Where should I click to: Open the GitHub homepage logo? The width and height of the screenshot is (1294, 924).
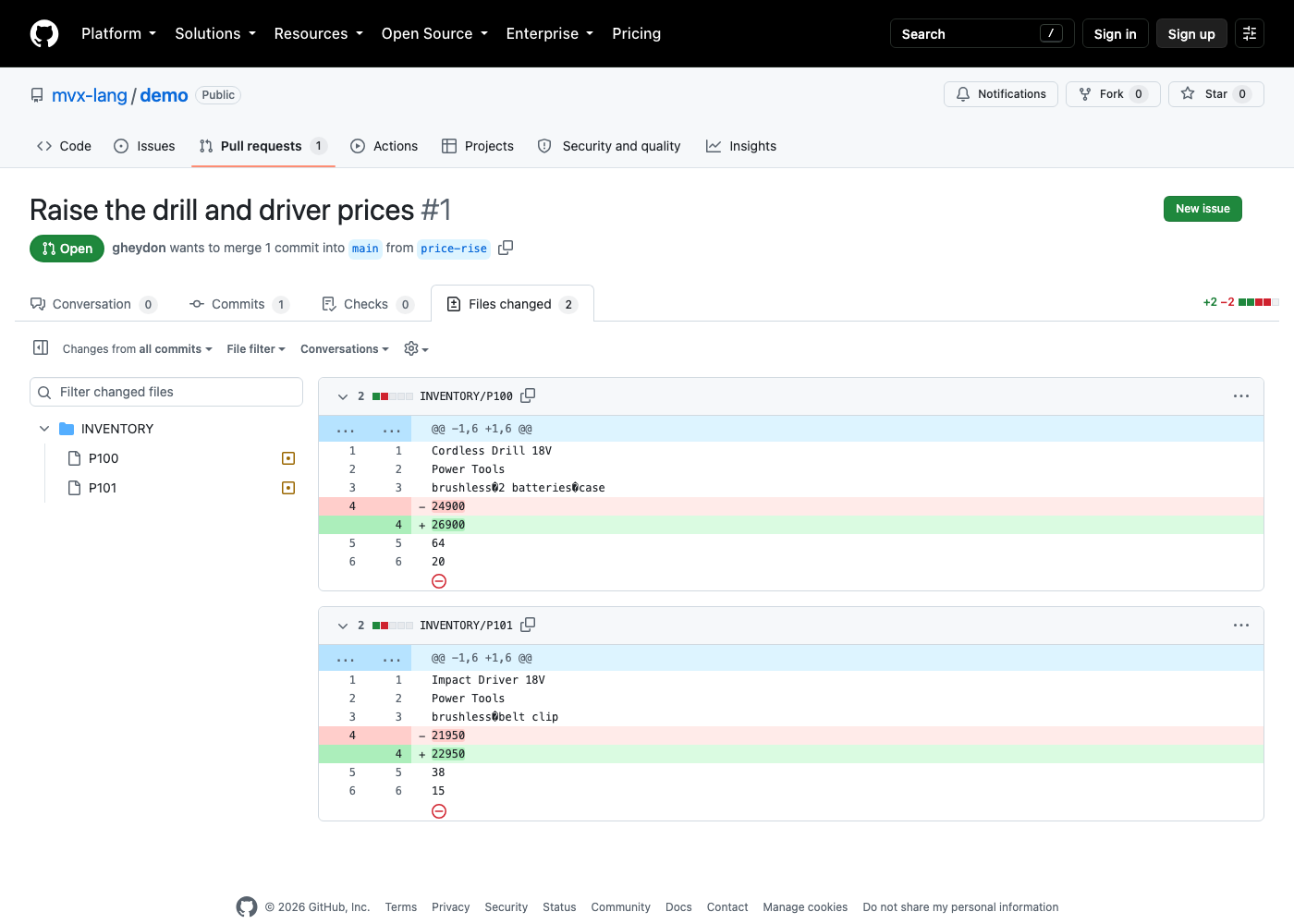[x=44, y=33]
